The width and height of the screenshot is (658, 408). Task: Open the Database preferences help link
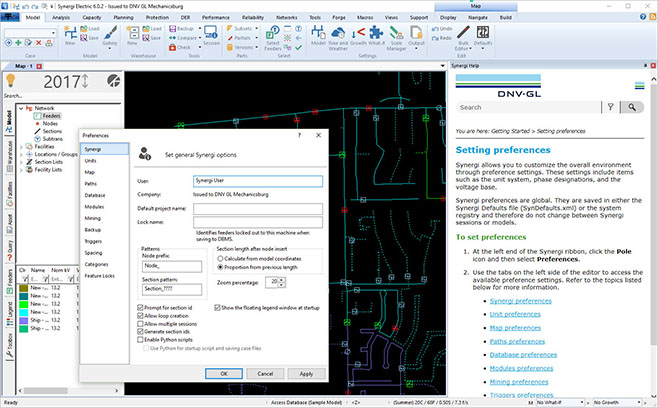point(523,355)
